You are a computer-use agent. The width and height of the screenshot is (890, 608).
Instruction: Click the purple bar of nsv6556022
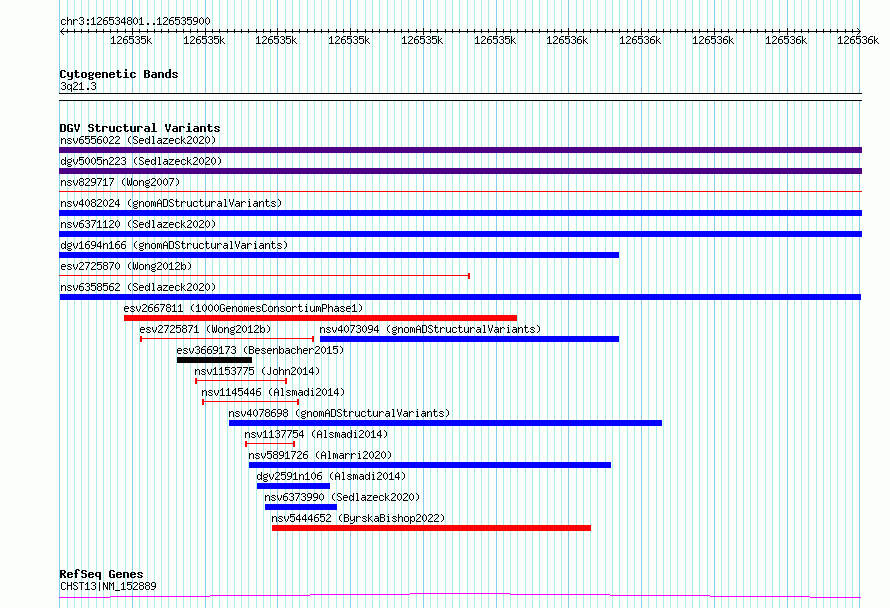(x=460, y=150)
